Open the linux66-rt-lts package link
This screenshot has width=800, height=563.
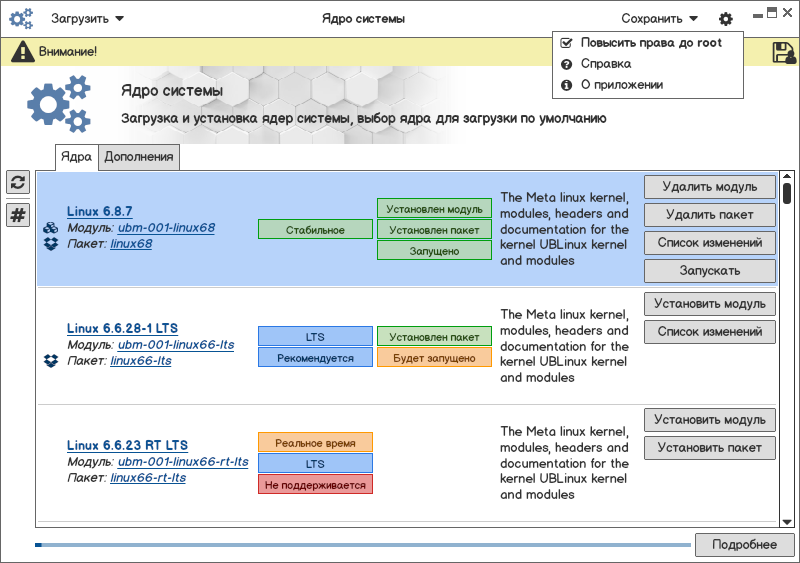click(x=148, y=478)
